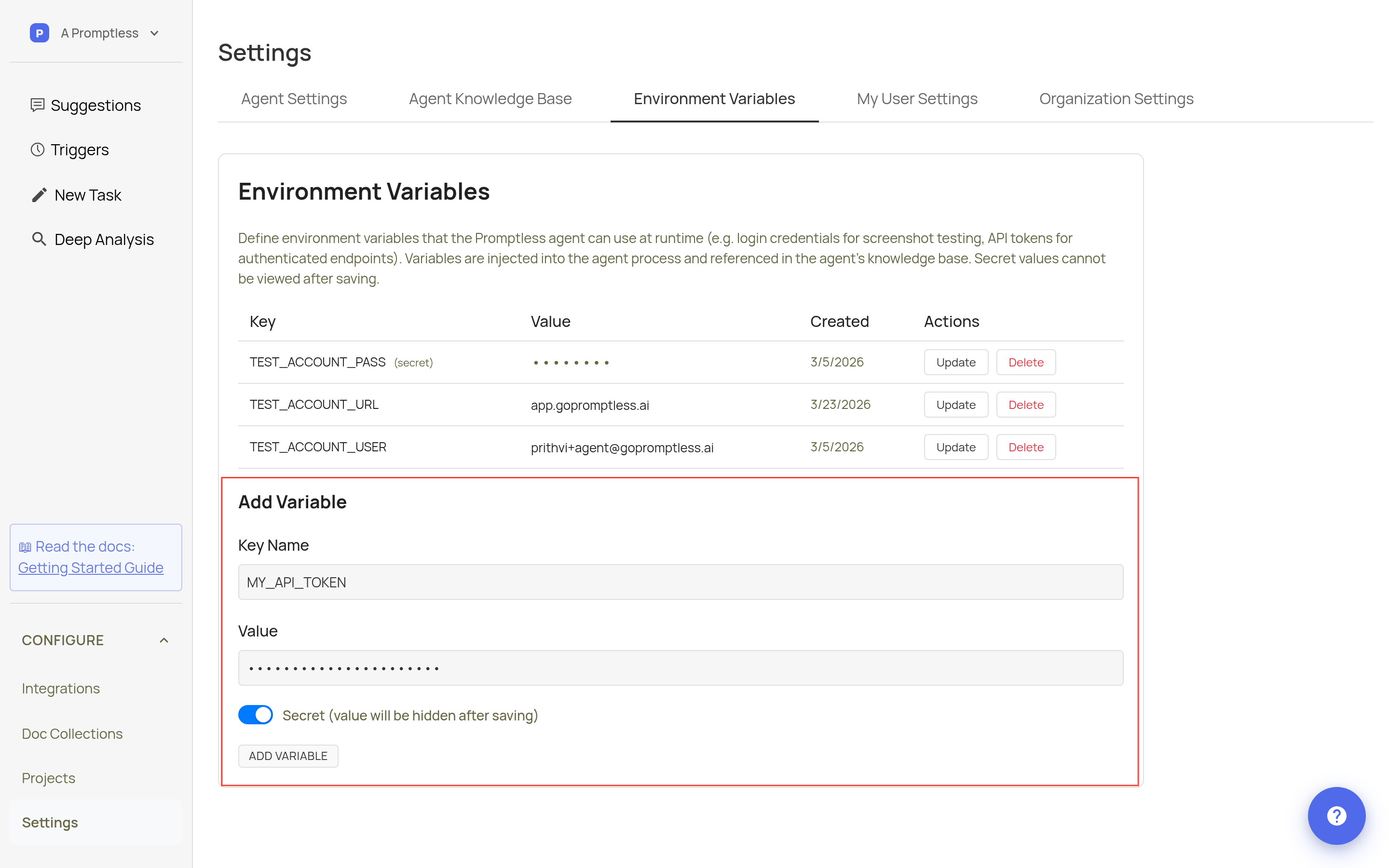The image size is (1389, 868).
Task: Update the TEST_ACCOUNT_URL variable
Action: tap(955, 404)
